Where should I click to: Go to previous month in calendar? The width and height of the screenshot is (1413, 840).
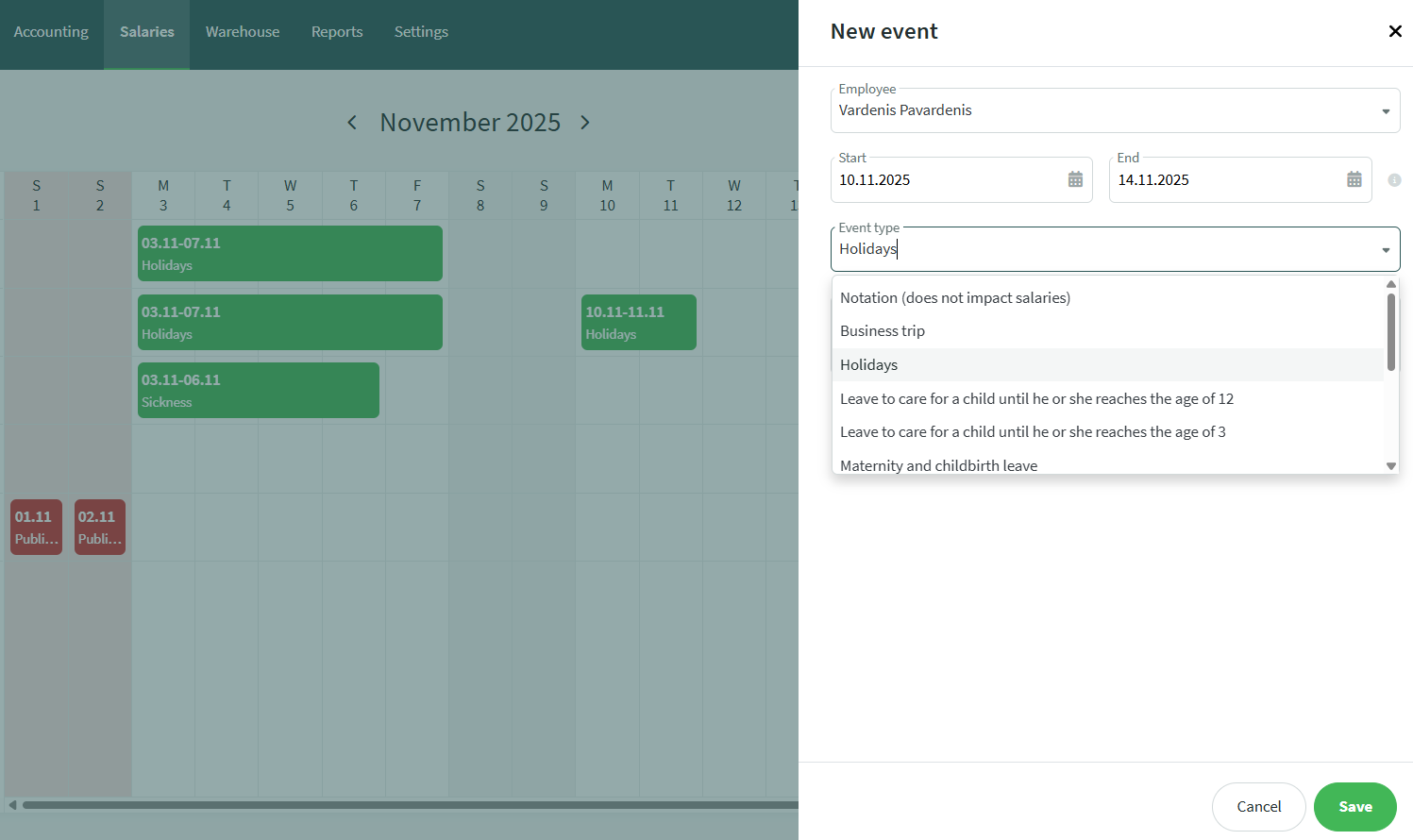pos(352,123)
